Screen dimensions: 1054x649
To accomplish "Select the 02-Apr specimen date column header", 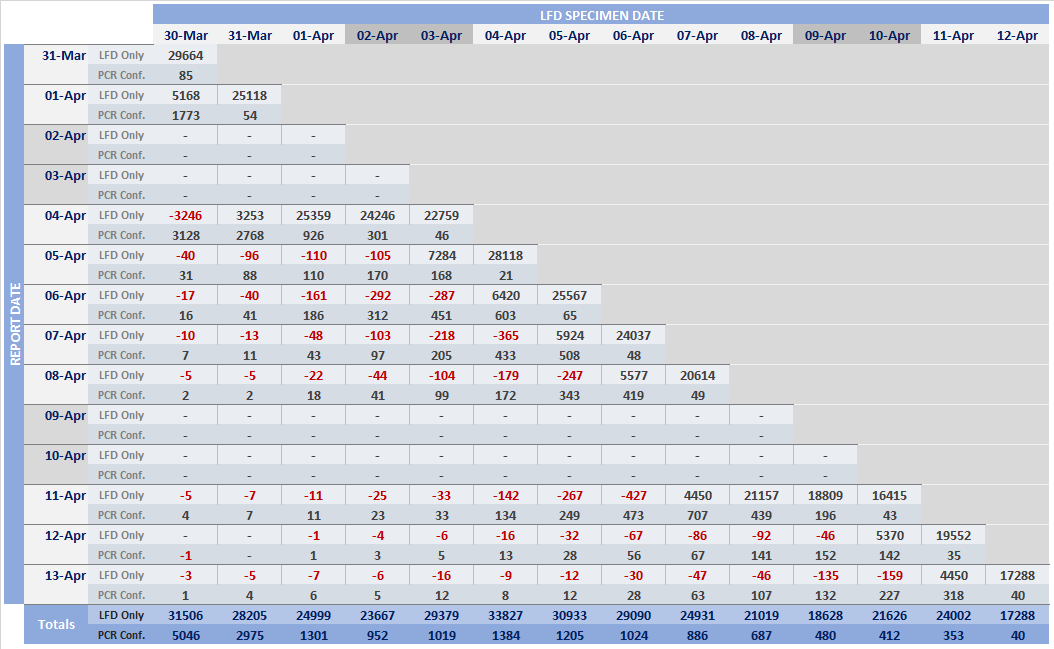I will pos(377,35).
